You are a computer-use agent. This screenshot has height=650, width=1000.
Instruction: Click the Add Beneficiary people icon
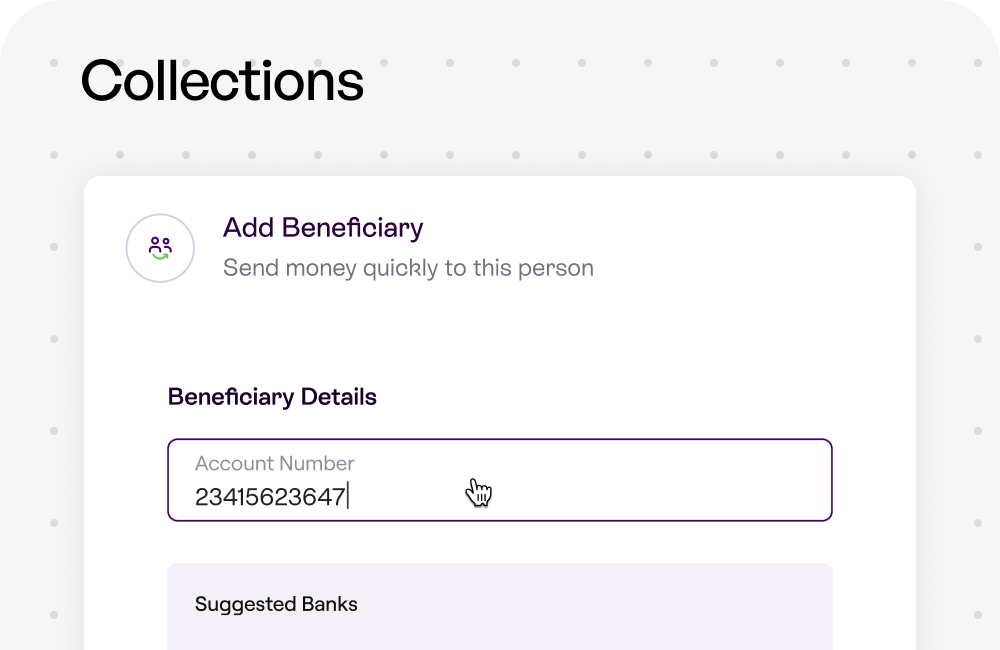pos(160,248)
